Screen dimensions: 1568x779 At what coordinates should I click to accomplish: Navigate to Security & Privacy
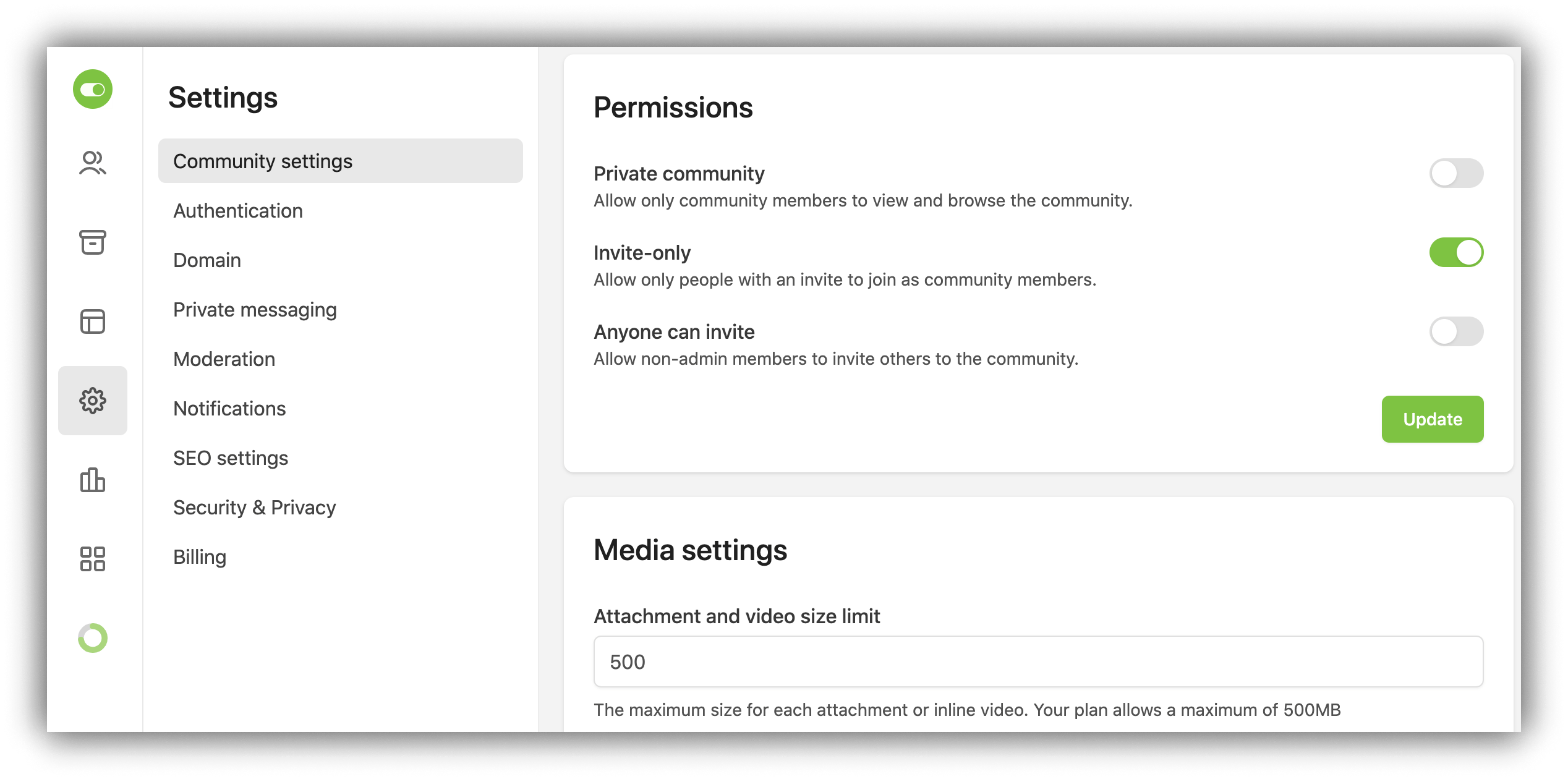click(x=254, y=508)
